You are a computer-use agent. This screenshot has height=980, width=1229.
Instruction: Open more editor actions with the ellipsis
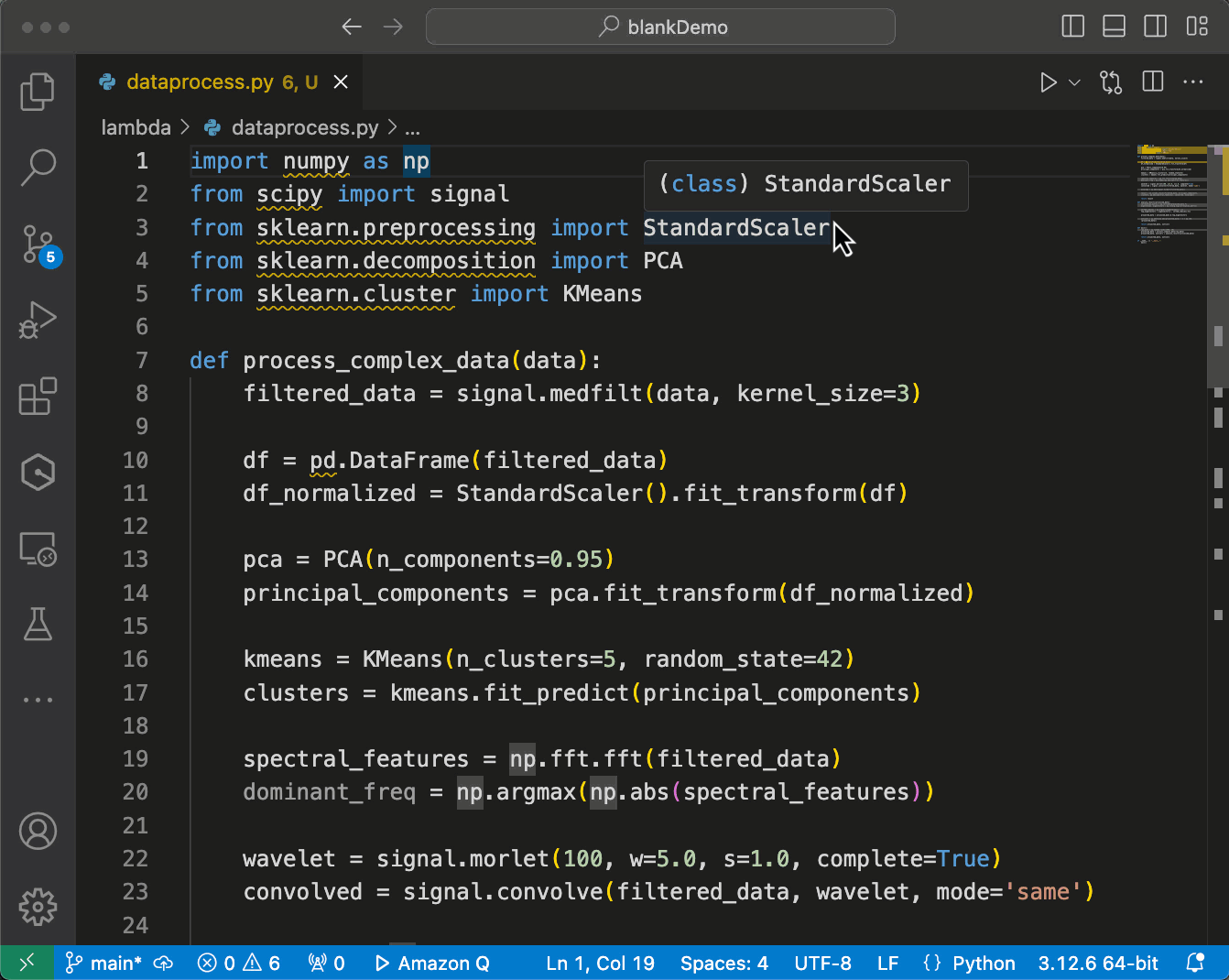coord(1194,82)
